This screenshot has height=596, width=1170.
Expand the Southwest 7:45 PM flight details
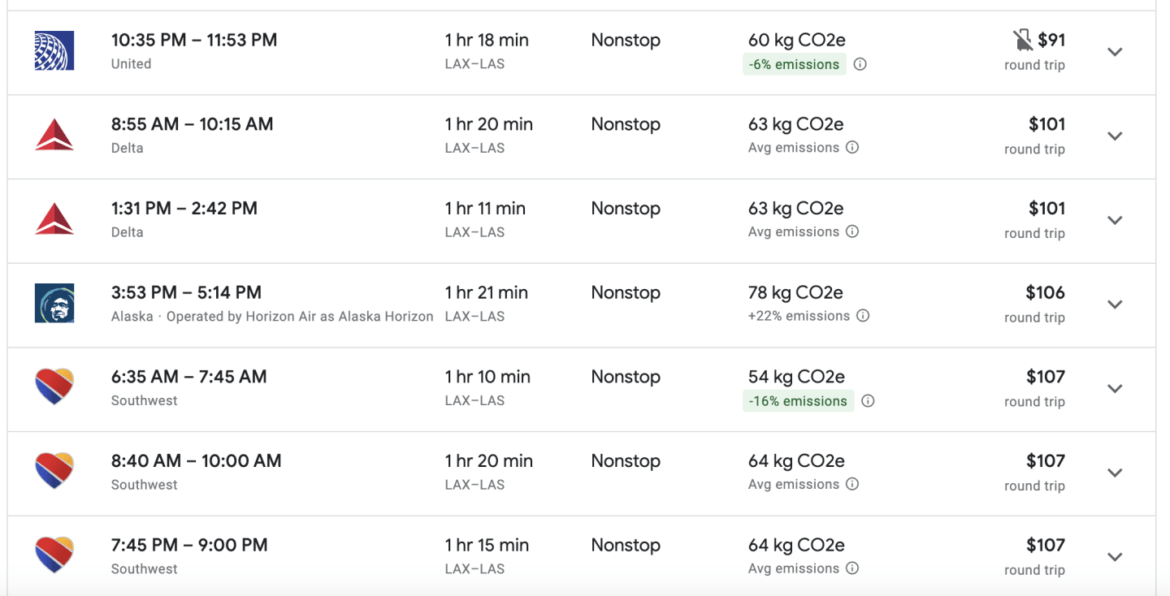pyautogui.click(x=1115, y=555)
